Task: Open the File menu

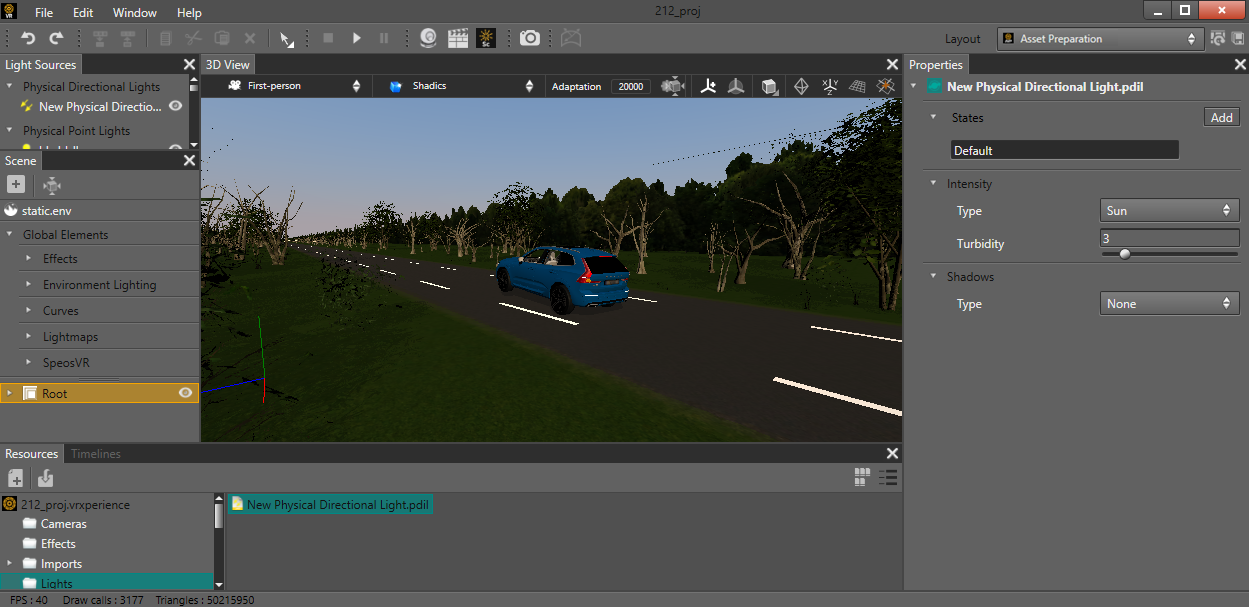Action: pos(44,13)
